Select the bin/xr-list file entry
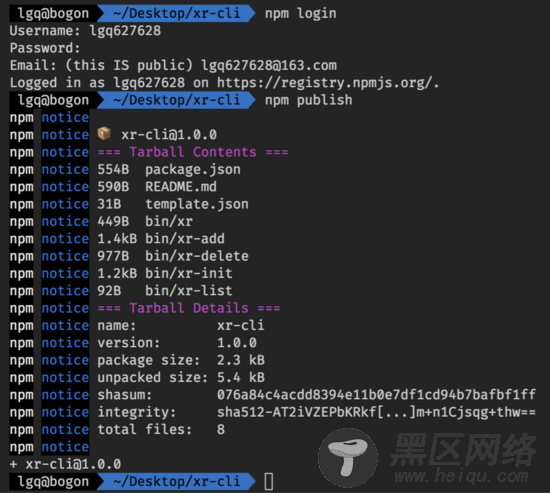 pos(189,291)
